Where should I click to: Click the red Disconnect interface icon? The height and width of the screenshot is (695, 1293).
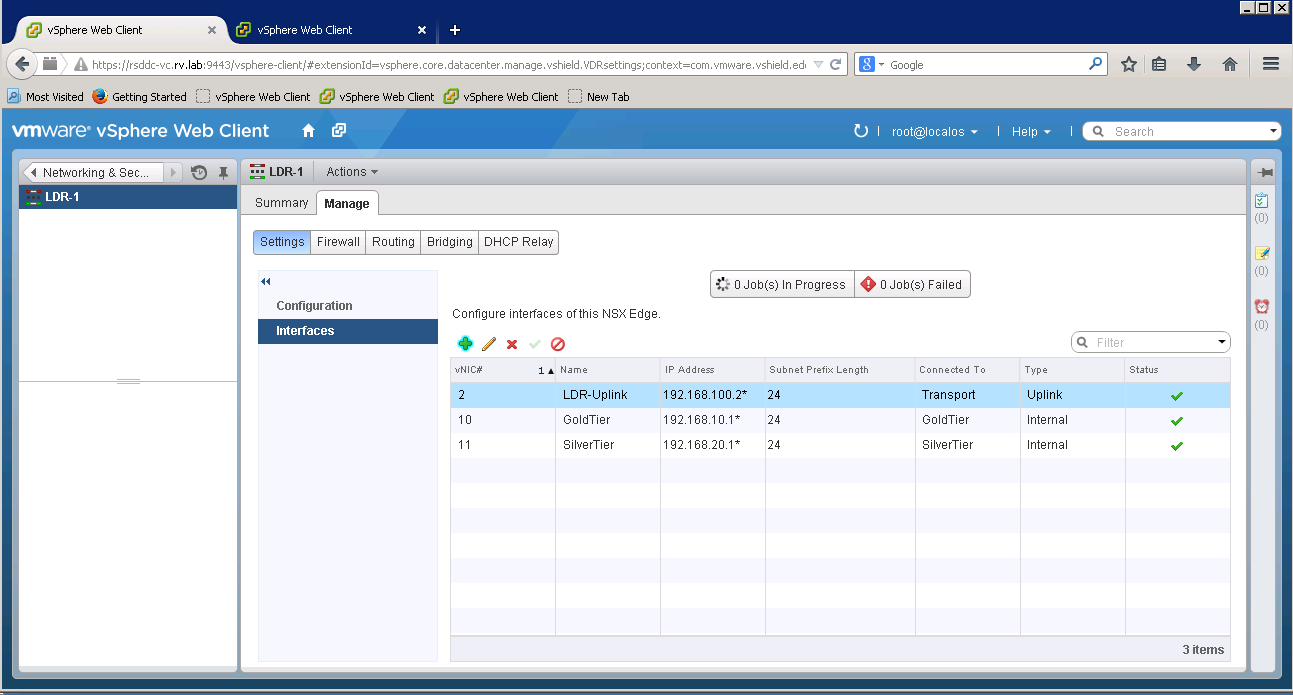(558, 344)
